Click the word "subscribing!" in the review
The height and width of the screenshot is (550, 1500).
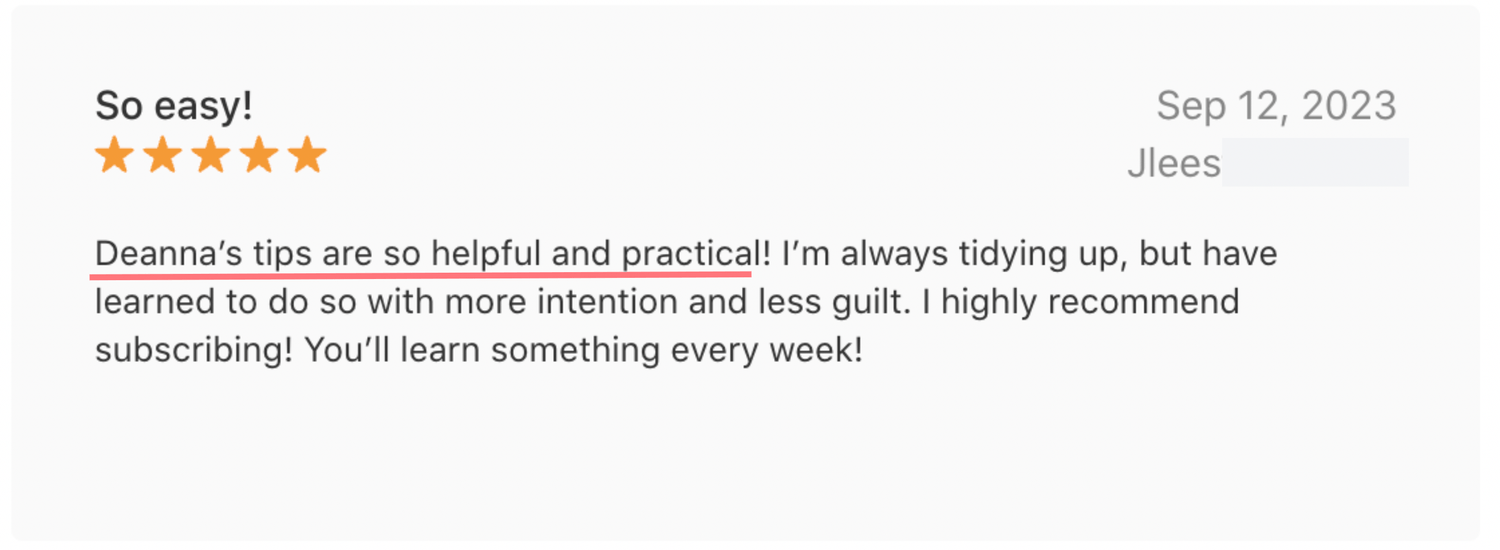(x=194, y=350)
